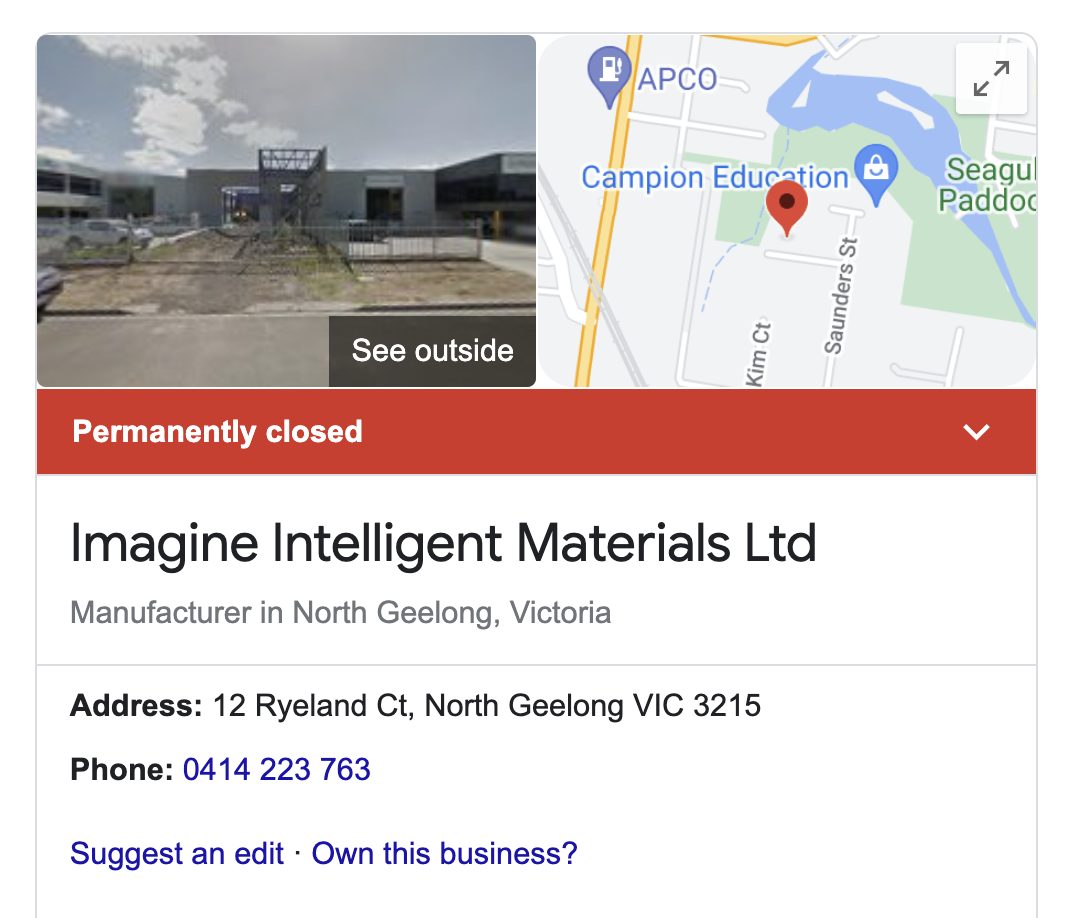Click the Permanently closed red banner
This screenshot has height=918, width=1086.
point(536,432)
